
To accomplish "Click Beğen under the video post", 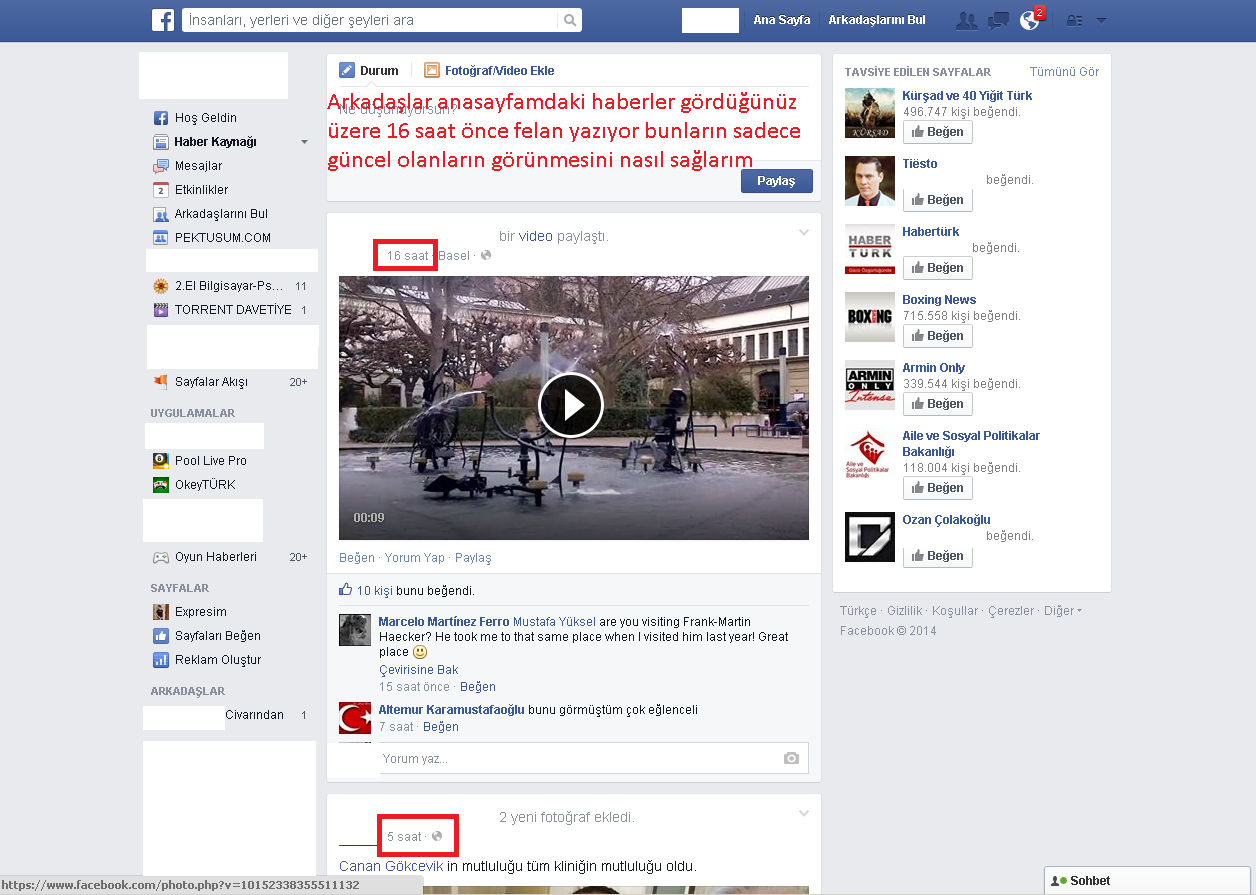I will (x=357, y=558).
